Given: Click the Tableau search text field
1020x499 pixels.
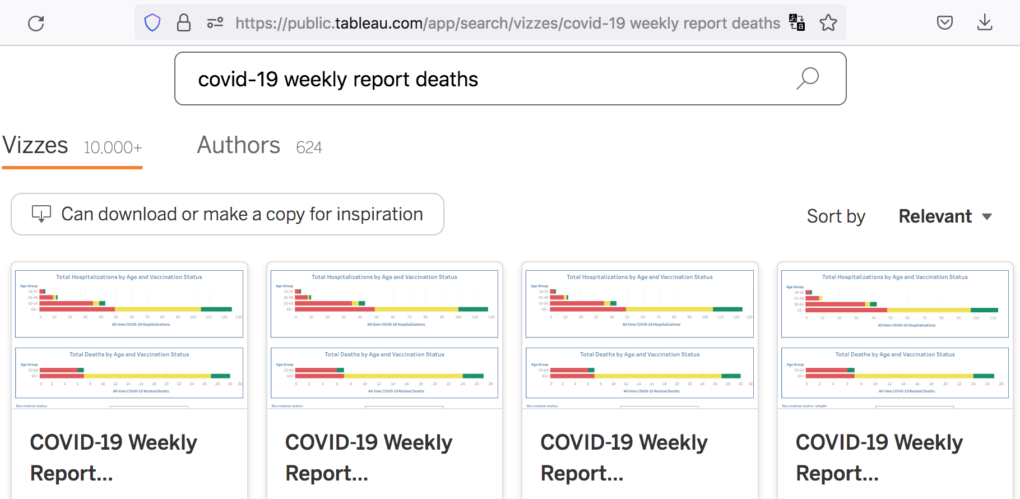Looking at the screenshot, I should [480, 79].
